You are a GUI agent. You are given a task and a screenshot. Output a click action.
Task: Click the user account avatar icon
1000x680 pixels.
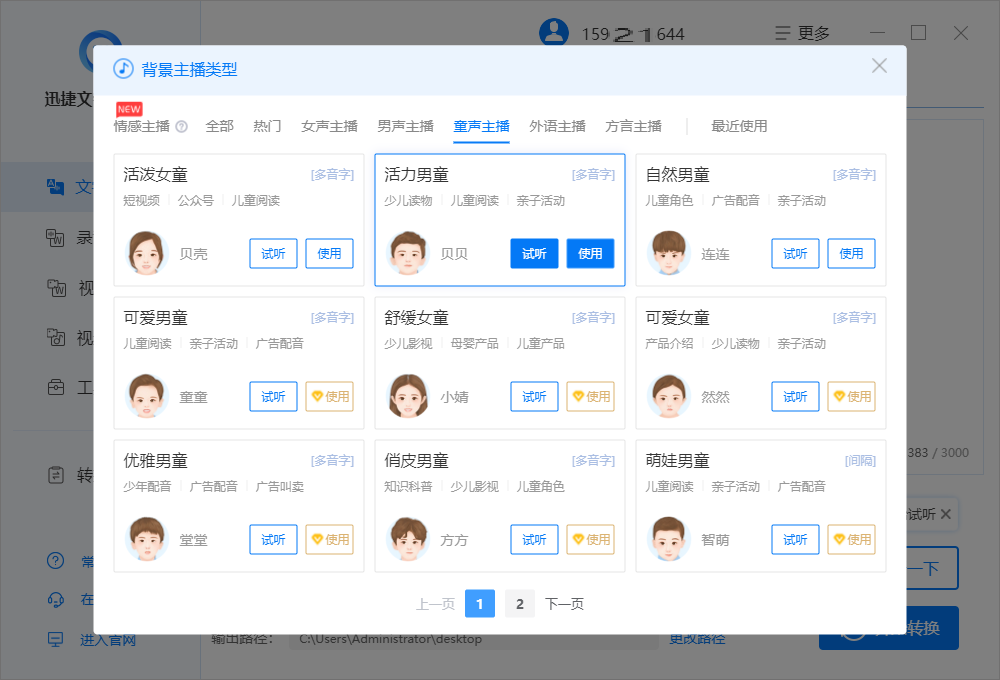tap(553, 33)
